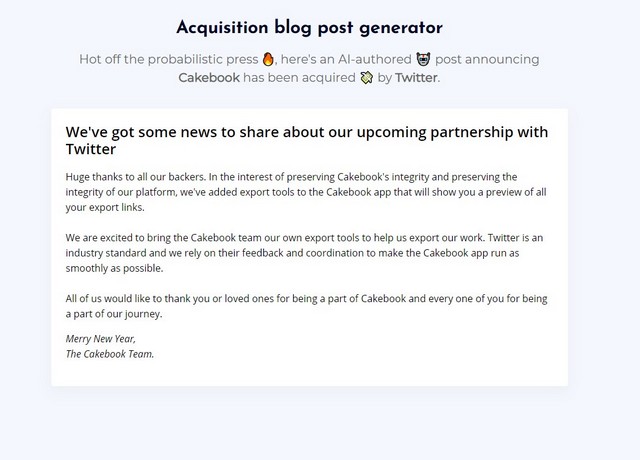Click bold Cakebook name in subtitle
This screenshot has width=640, height=460.
click(209, 78)
